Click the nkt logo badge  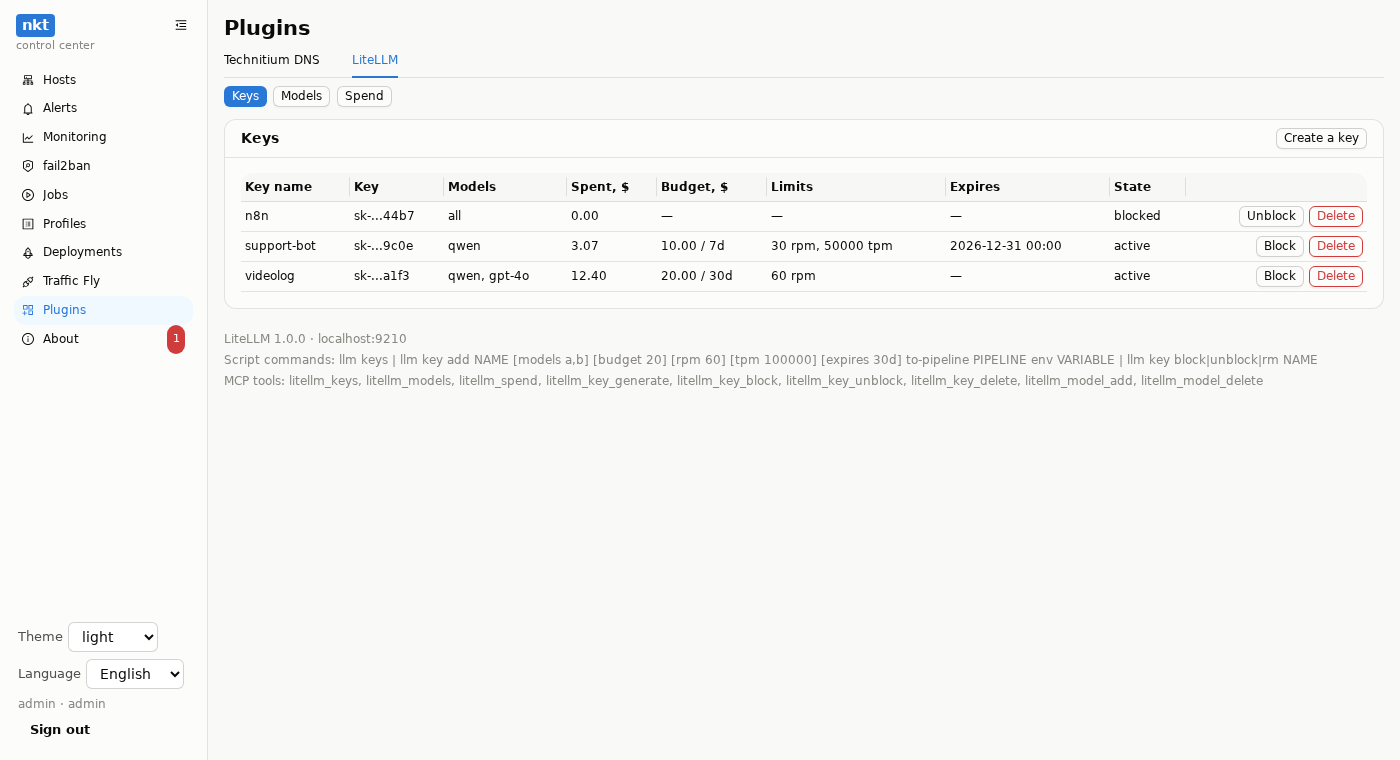(35, 25)
